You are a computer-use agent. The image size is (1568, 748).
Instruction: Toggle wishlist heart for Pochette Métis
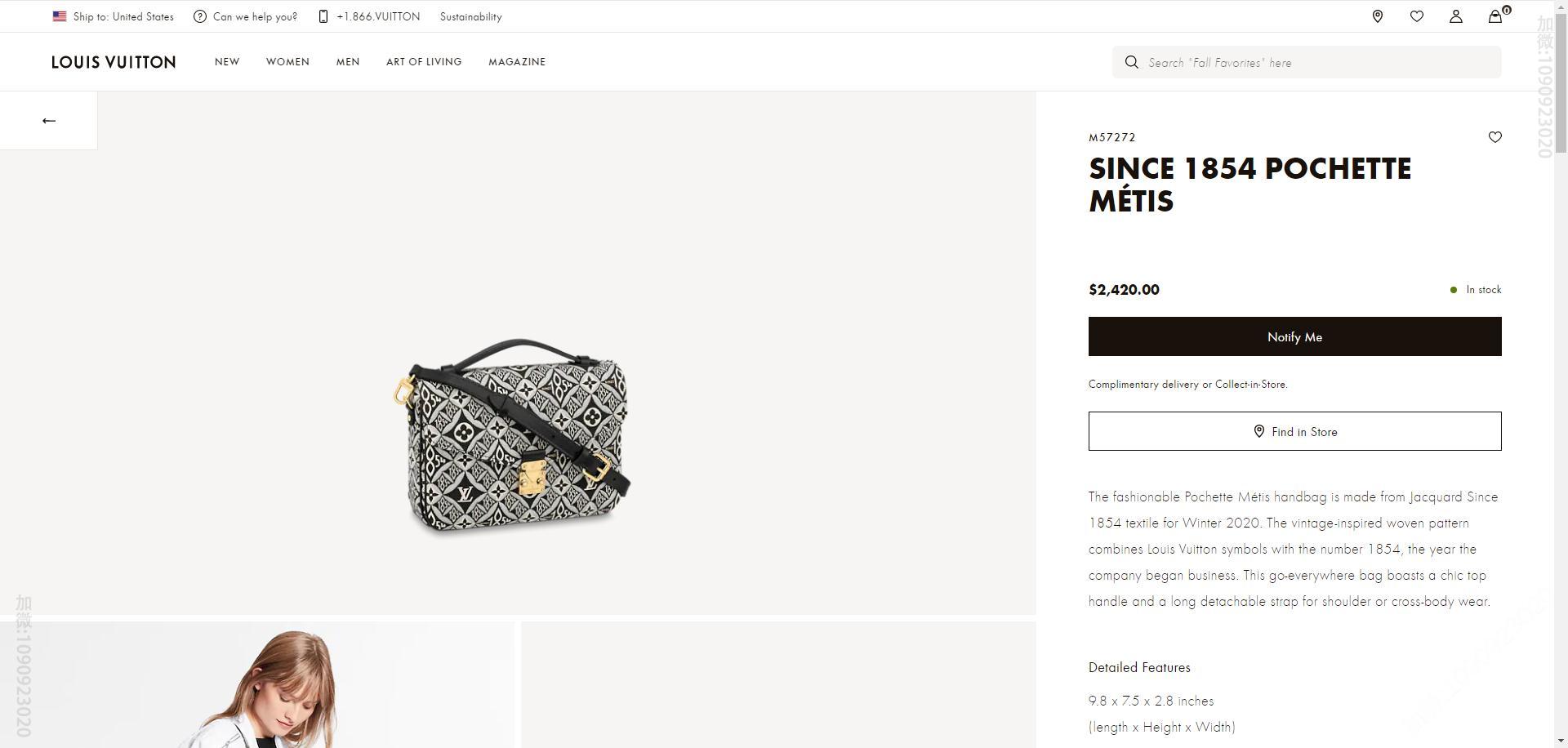click(1495, 137)
